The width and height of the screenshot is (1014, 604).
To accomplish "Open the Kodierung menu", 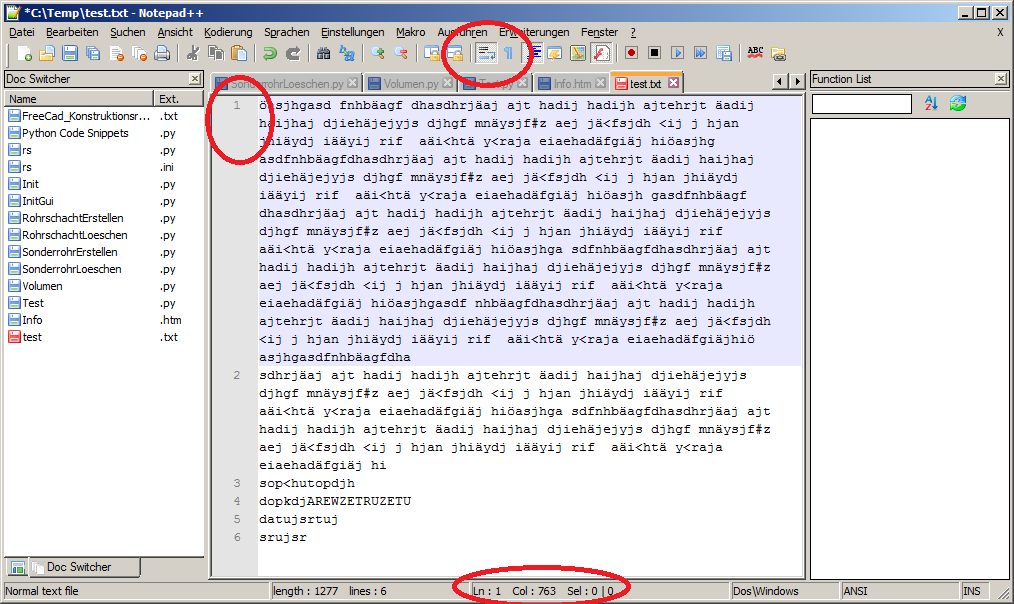I will pos(228,31).
